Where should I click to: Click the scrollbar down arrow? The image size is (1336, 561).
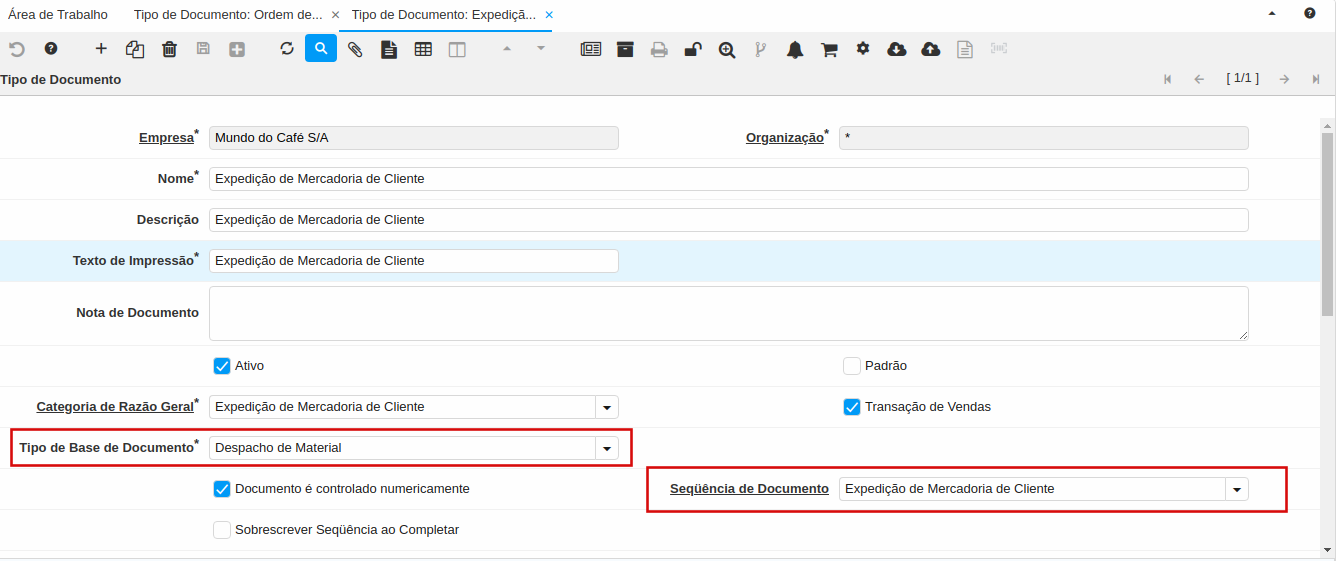coord(1327,548)
